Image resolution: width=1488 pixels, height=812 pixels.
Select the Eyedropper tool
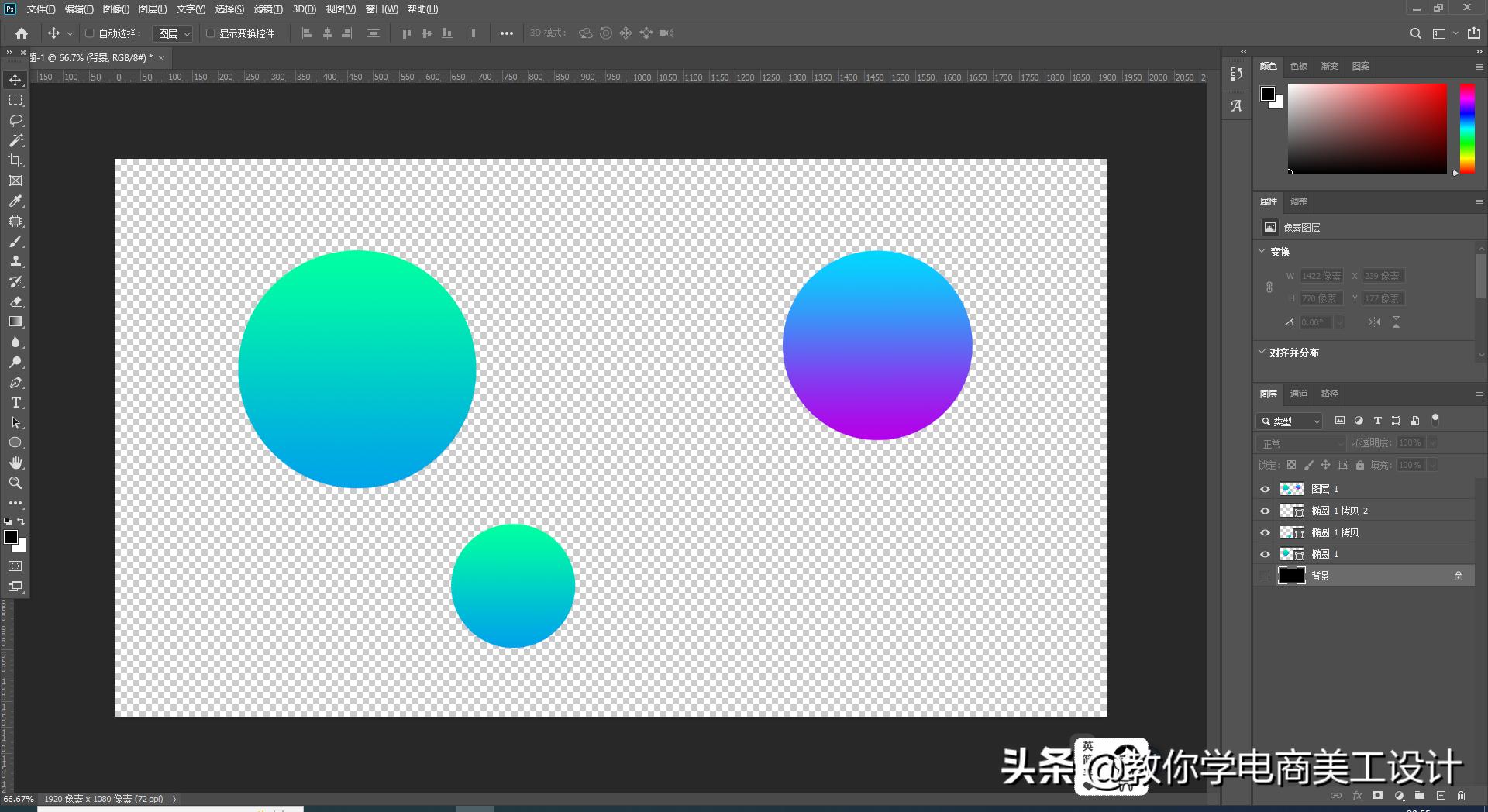16,201
